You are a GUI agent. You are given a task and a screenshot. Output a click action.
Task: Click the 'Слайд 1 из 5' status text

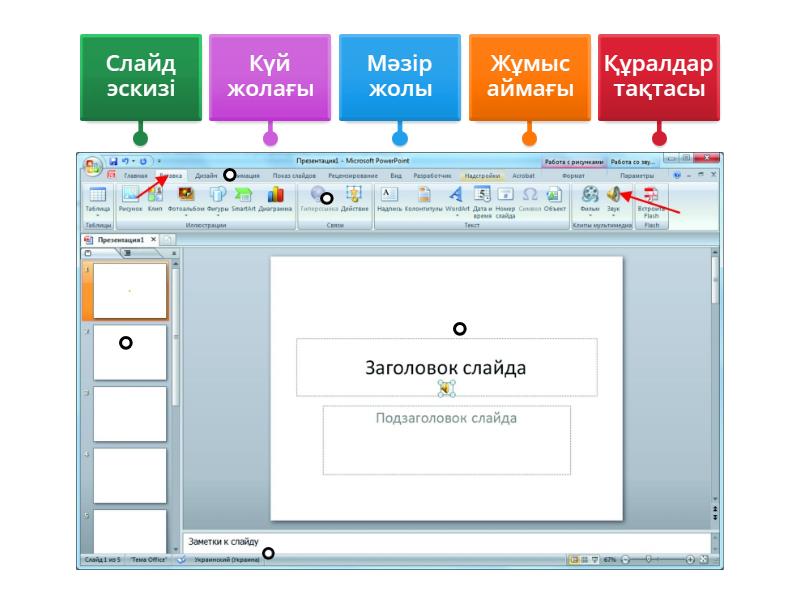[103, 560]
